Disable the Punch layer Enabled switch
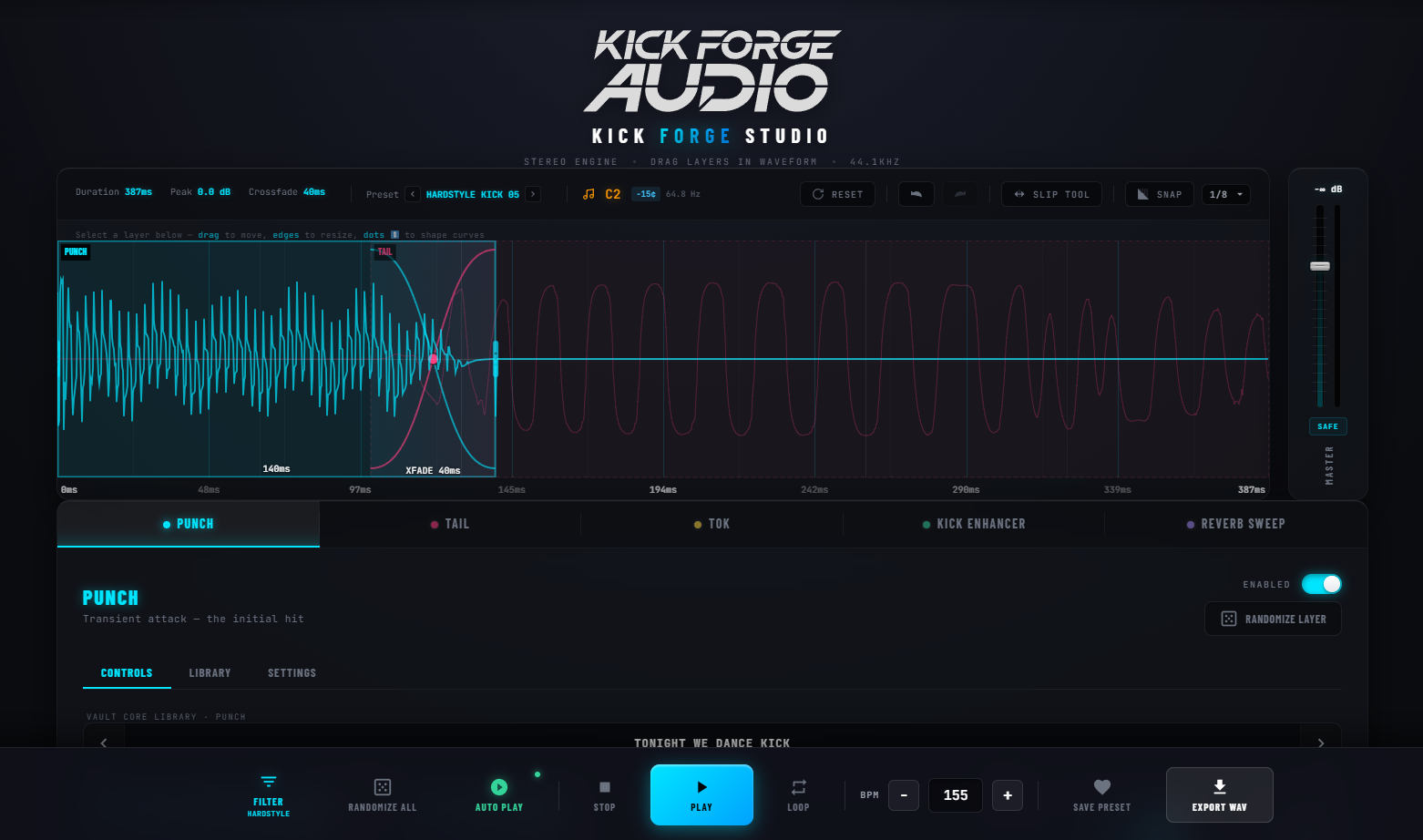The width and height of the screenshot is (1423, 840). [x=1322, y=584]
